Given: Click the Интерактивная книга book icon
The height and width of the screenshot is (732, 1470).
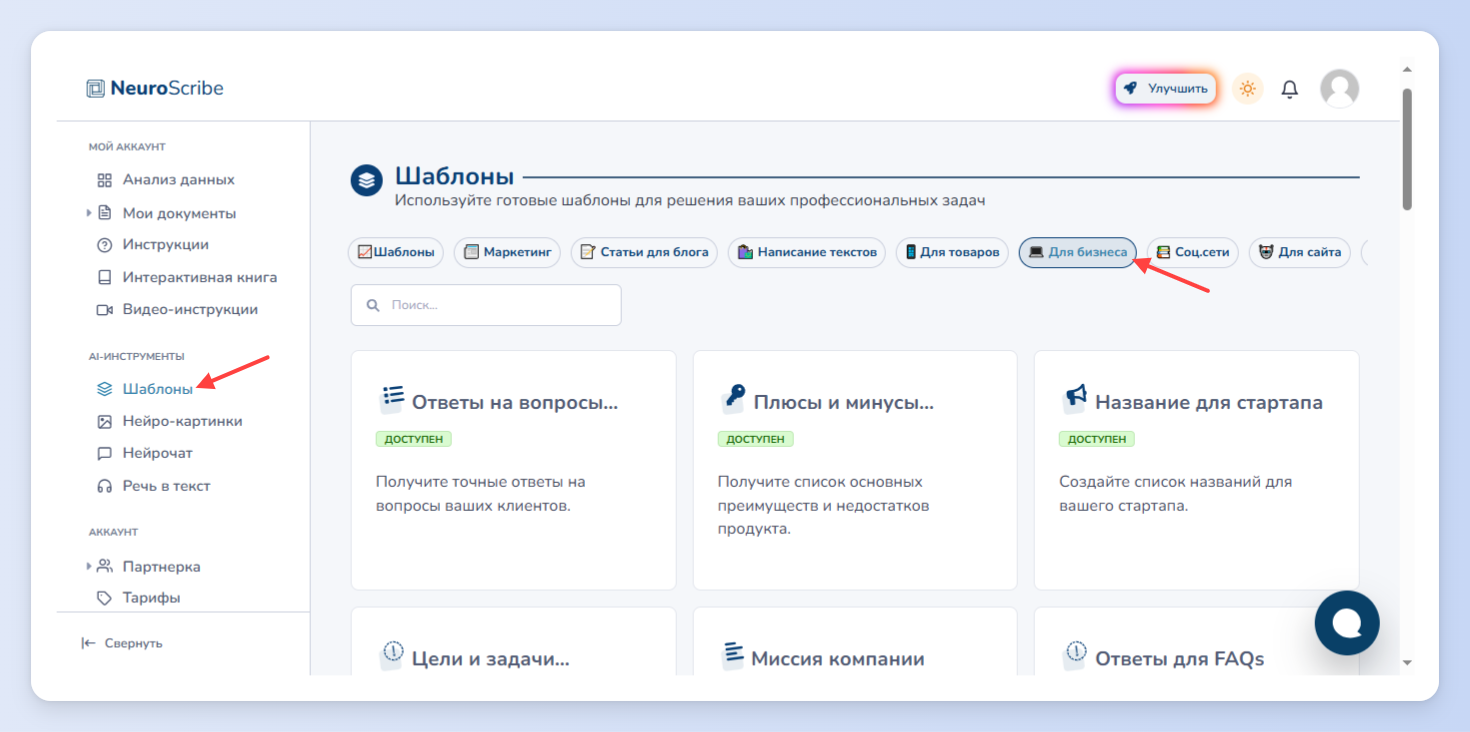Looking at the screenshot, I should point(104,277).
